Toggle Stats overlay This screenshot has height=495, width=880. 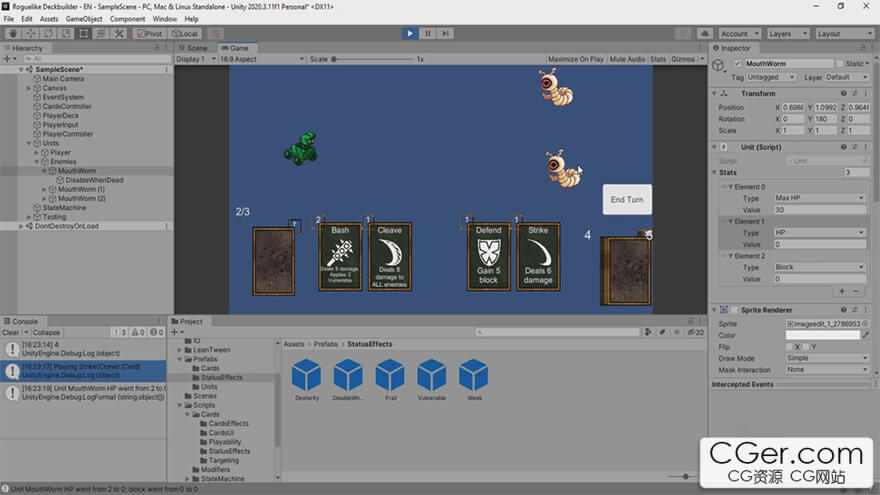[658, 59]
